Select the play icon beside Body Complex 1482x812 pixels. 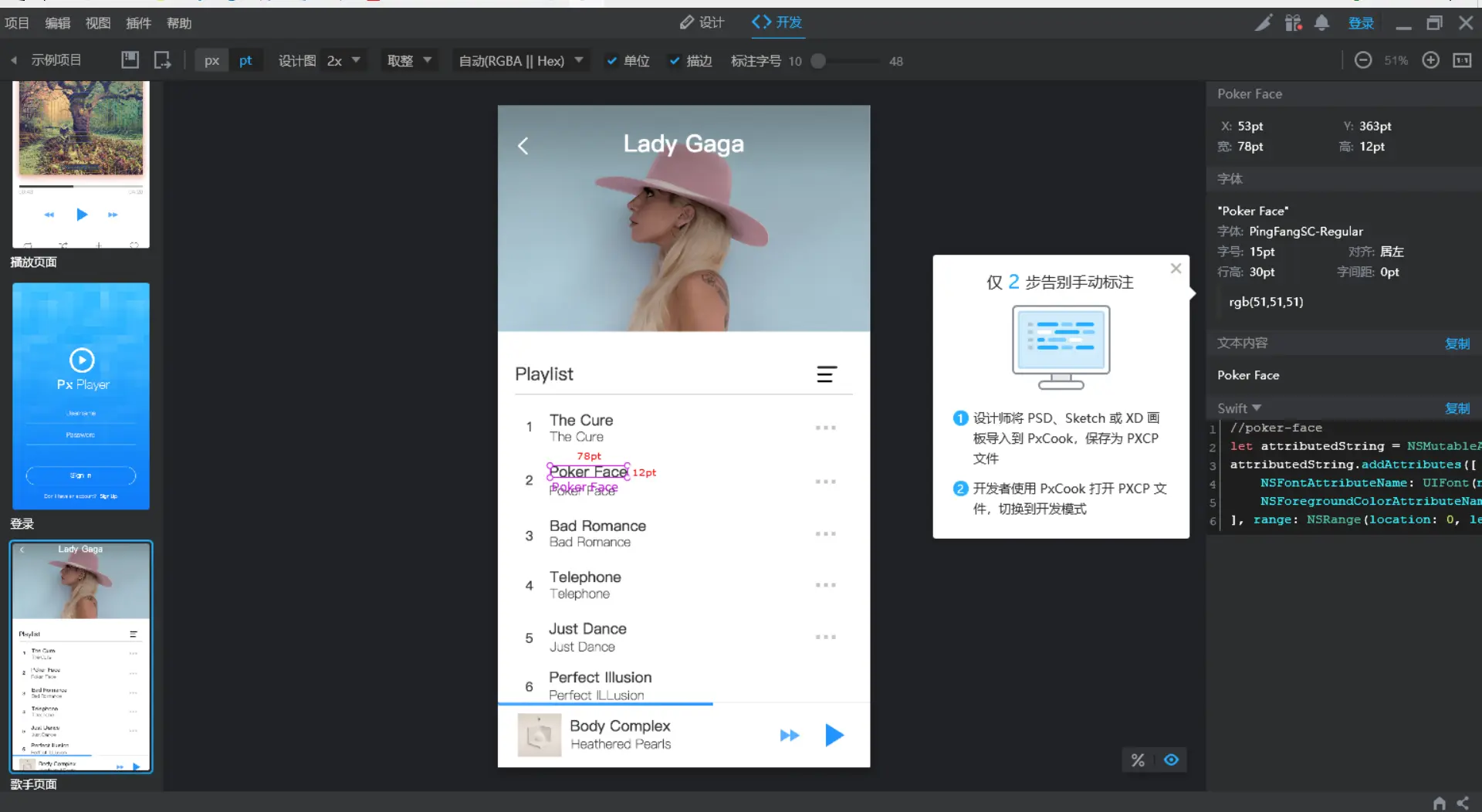pyautogui.click(x=834, y=735)
